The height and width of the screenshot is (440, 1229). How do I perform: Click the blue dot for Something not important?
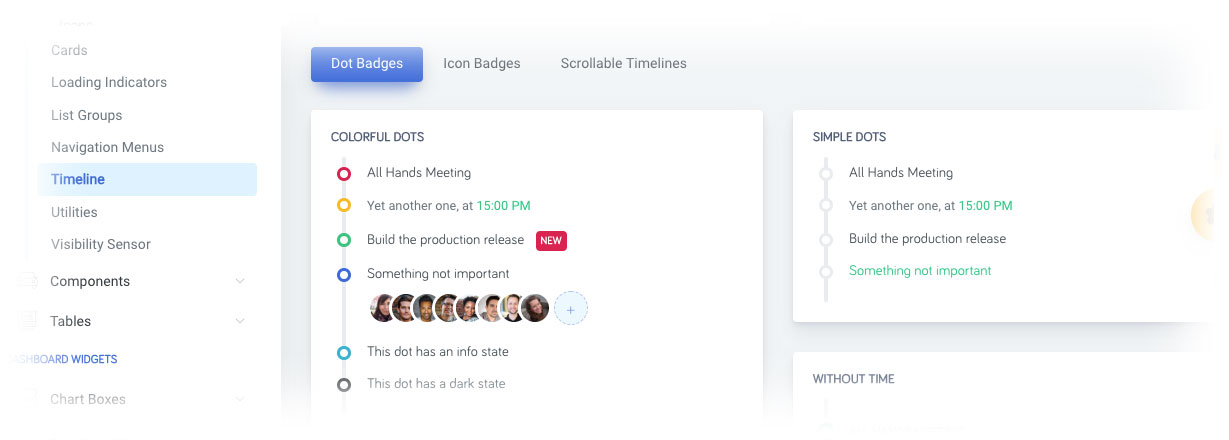click(344, 274)
